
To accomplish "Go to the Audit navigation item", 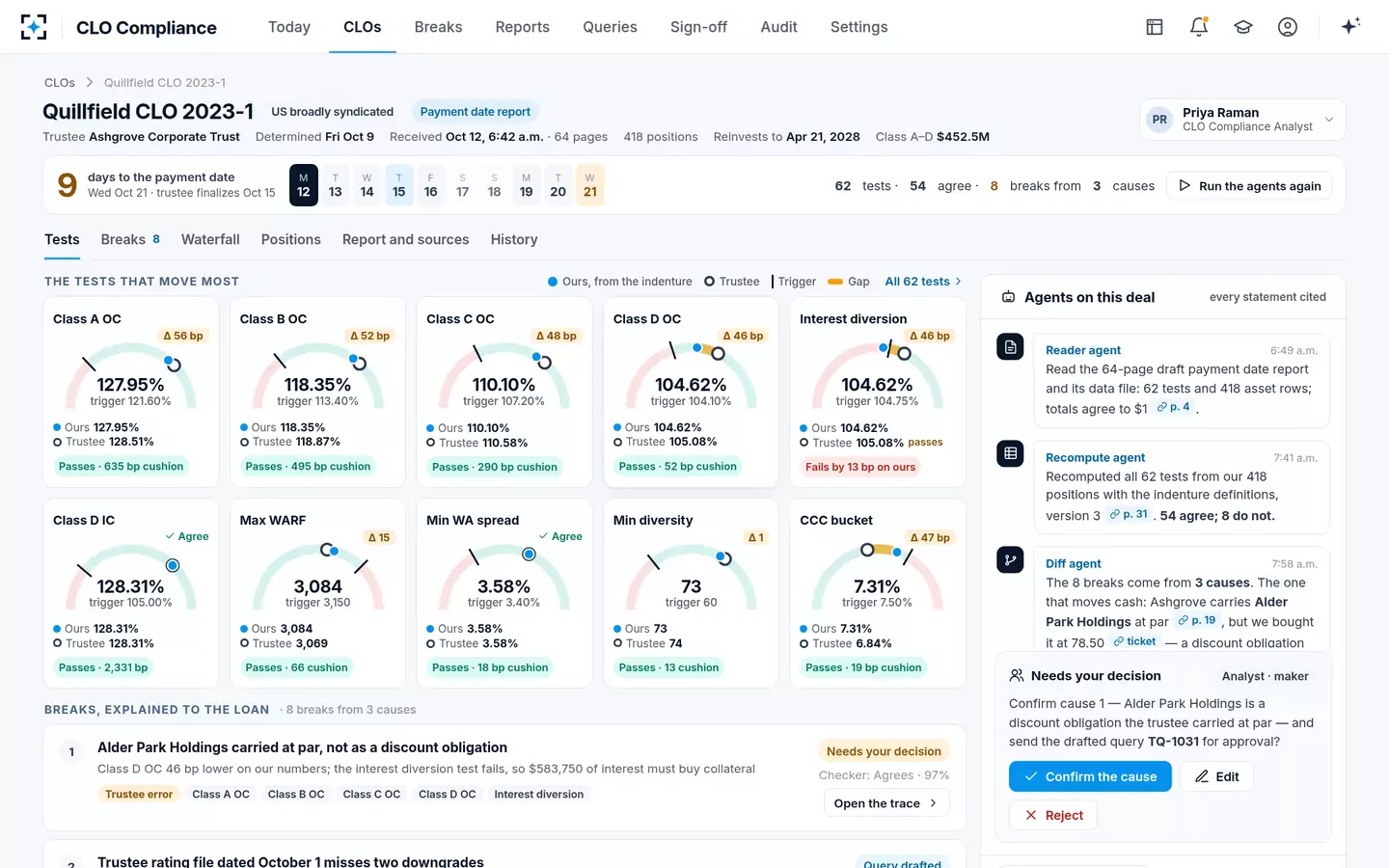I will coord(778,27).
